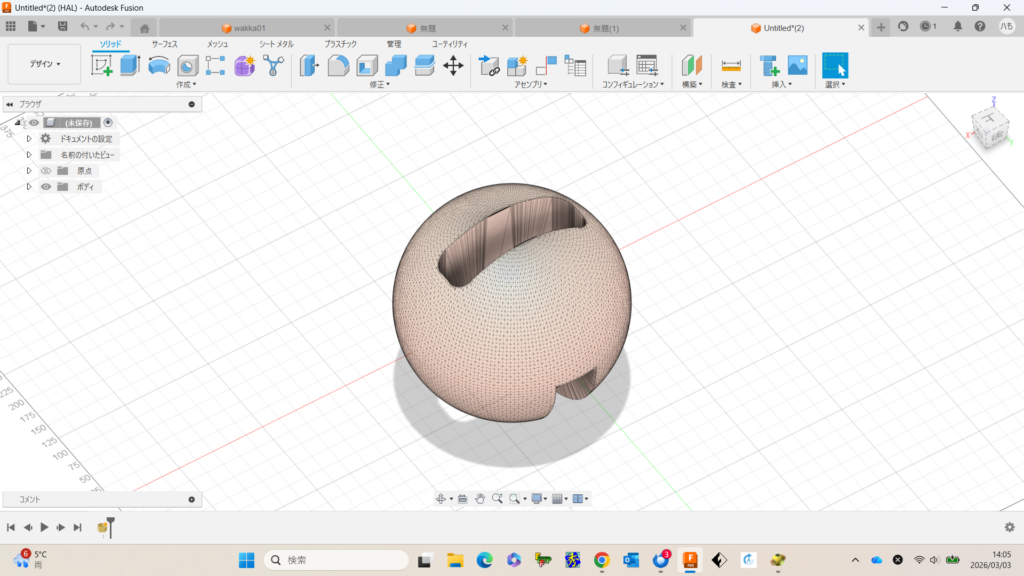
Task: Open the Insert image tool
Action: point(797,66)
